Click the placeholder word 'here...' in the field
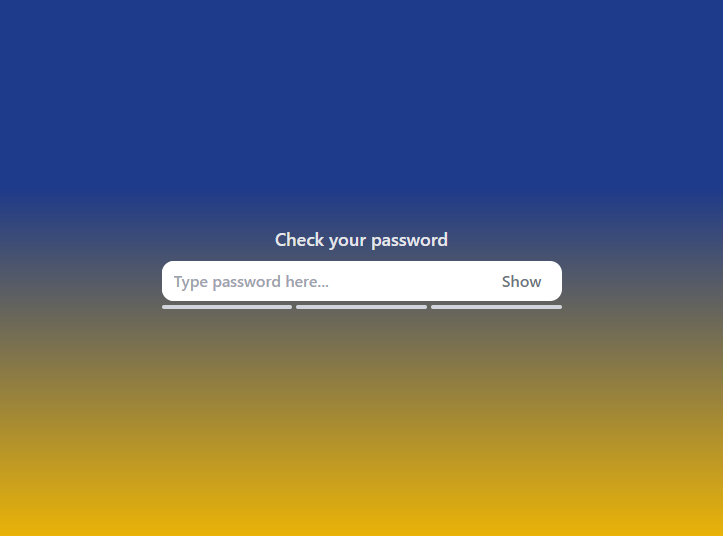 click(x=307, y=281)
